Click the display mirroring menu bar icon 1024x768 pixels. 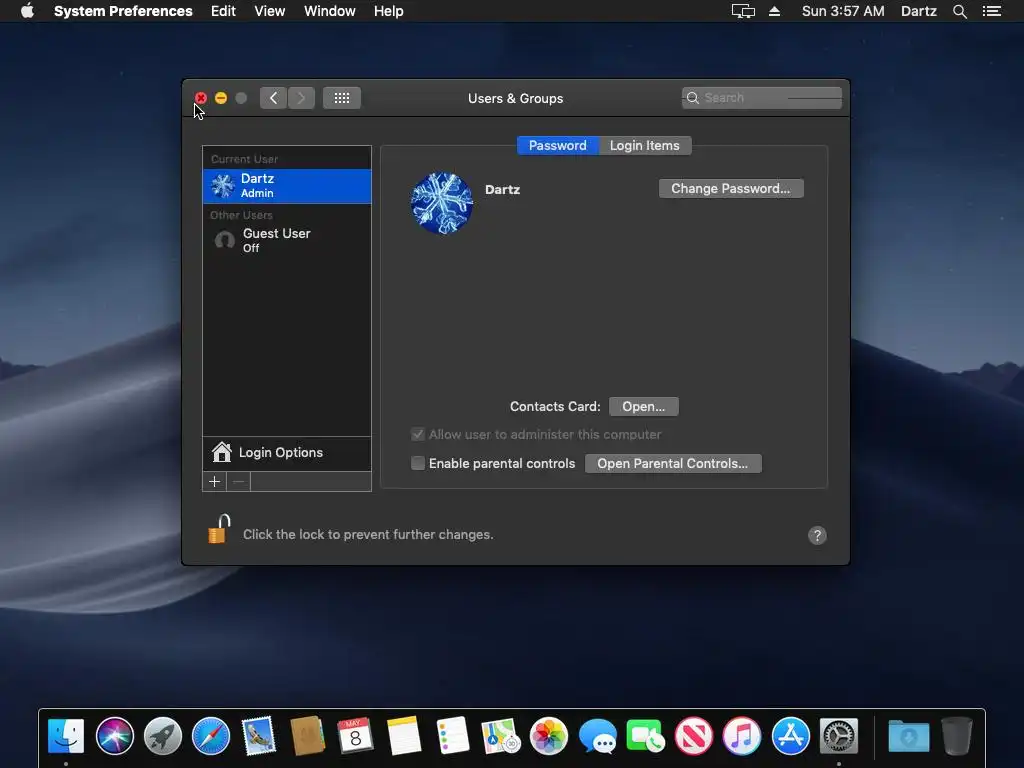point(743,11)
